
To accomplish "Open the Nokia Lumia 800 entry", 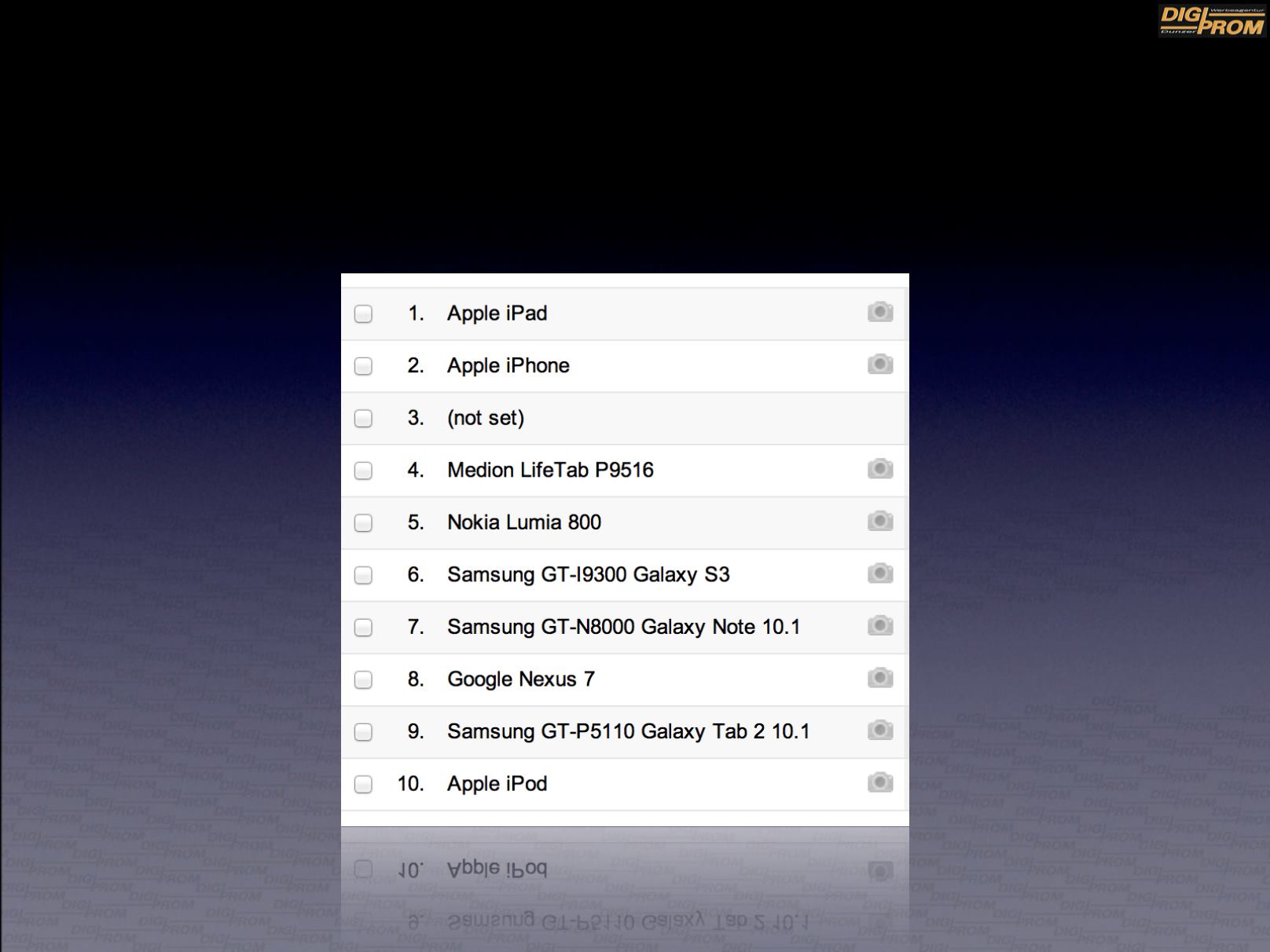I will tap(524, 522).
